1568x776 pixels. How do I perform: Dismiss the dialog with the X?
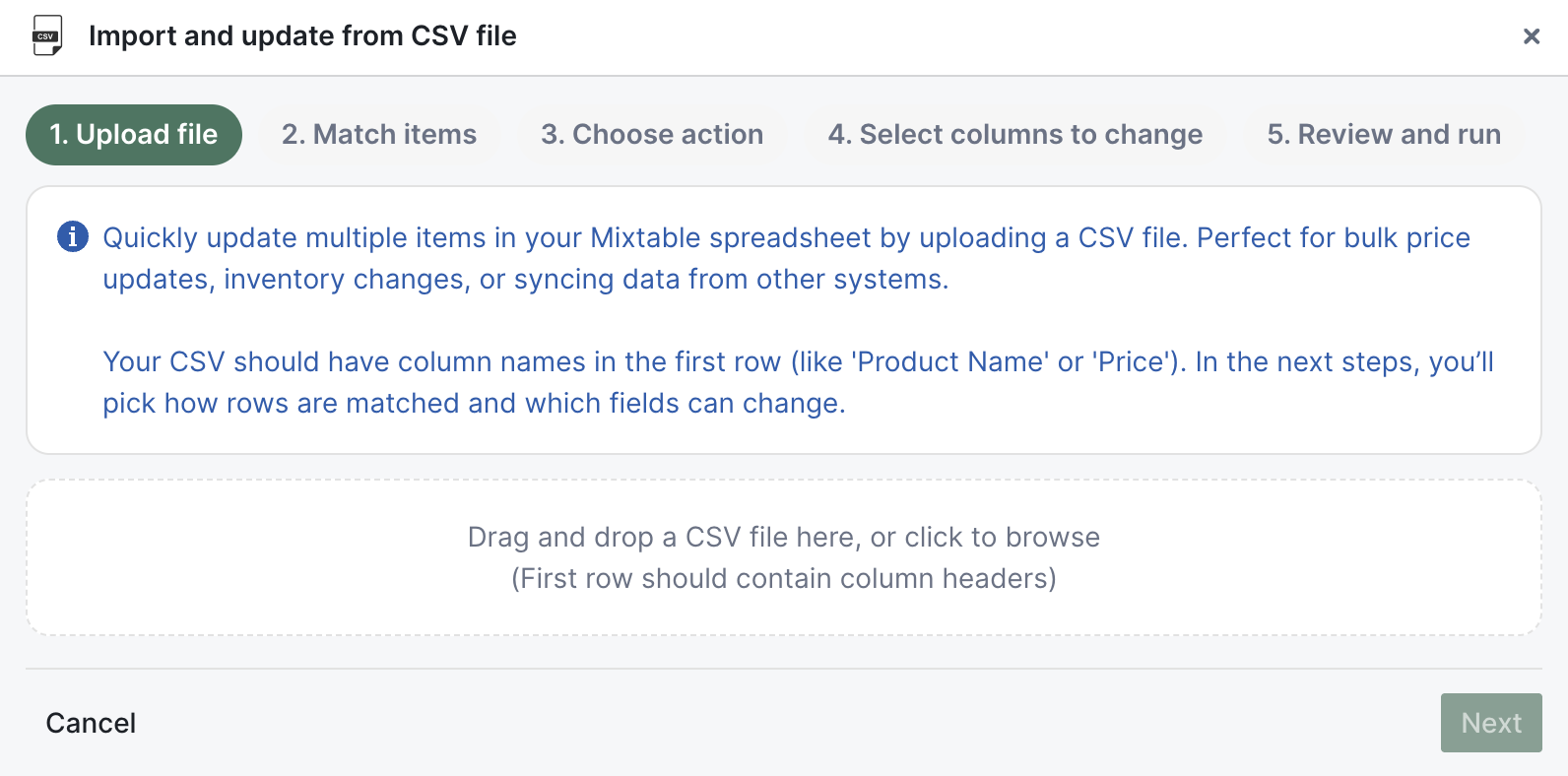[1532, 36]
